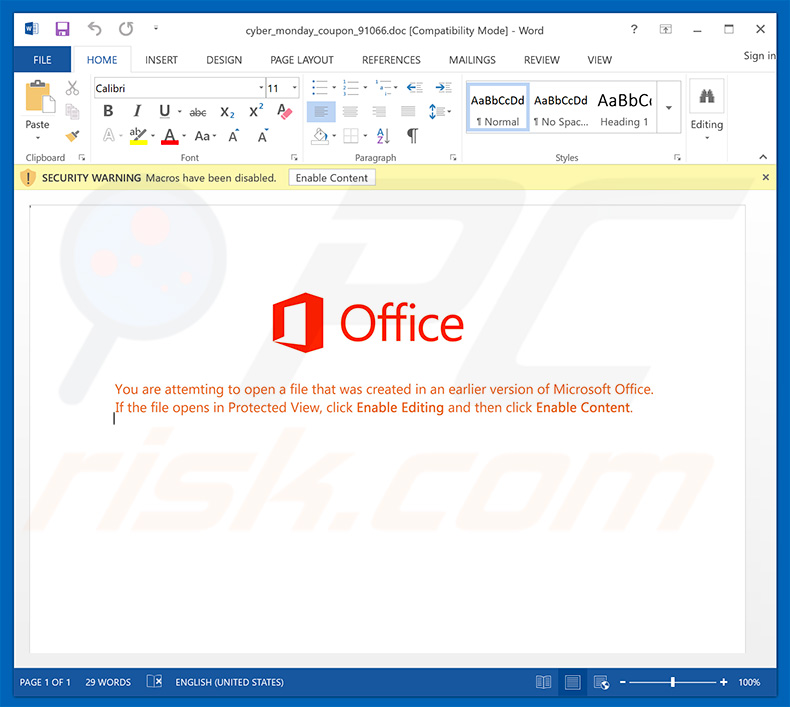
Task: Click the Enable Content button
Action: (332, 178)
